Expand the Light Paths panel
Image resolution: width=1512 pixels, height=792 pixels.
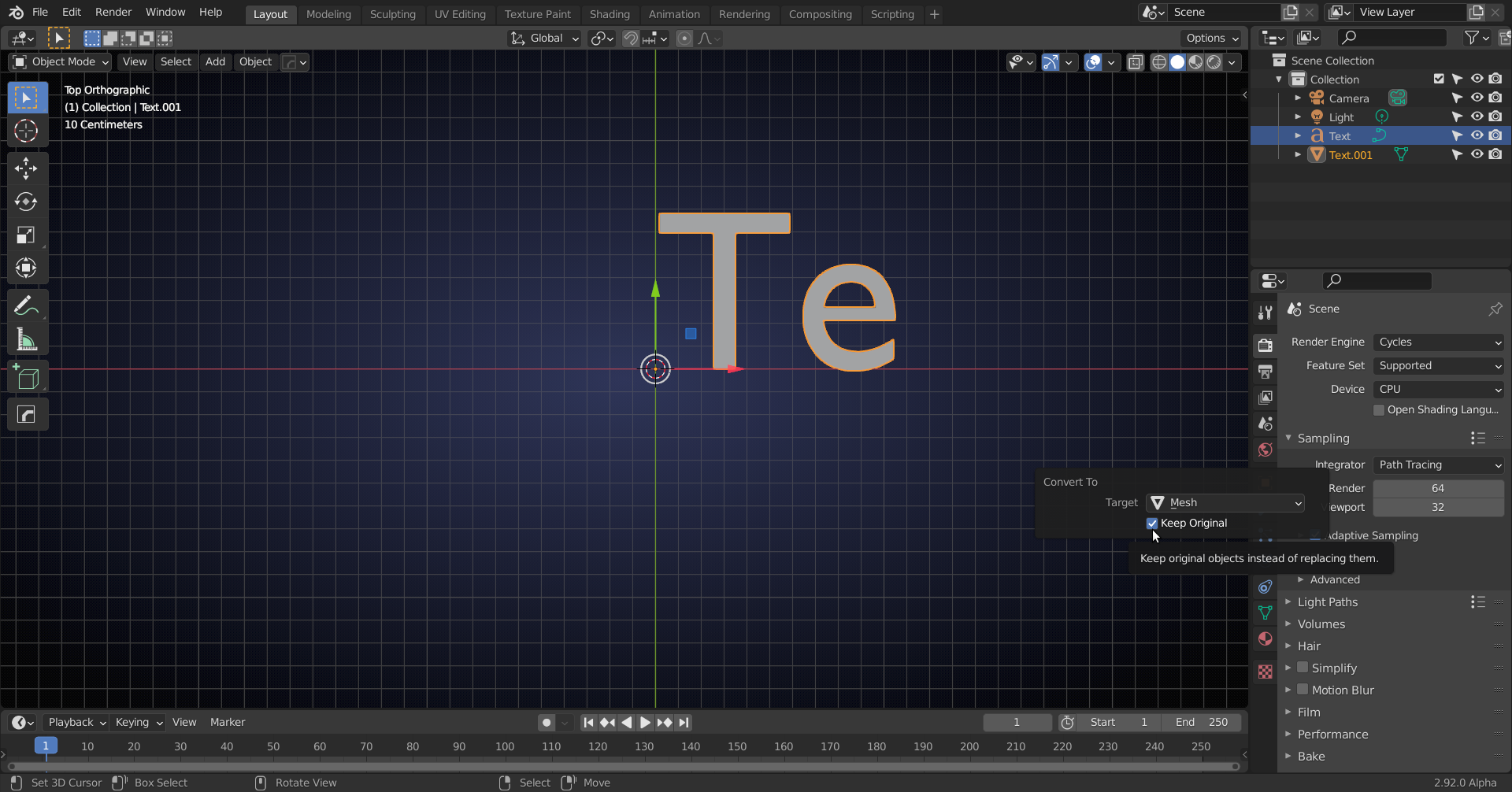pos(1328,602)
